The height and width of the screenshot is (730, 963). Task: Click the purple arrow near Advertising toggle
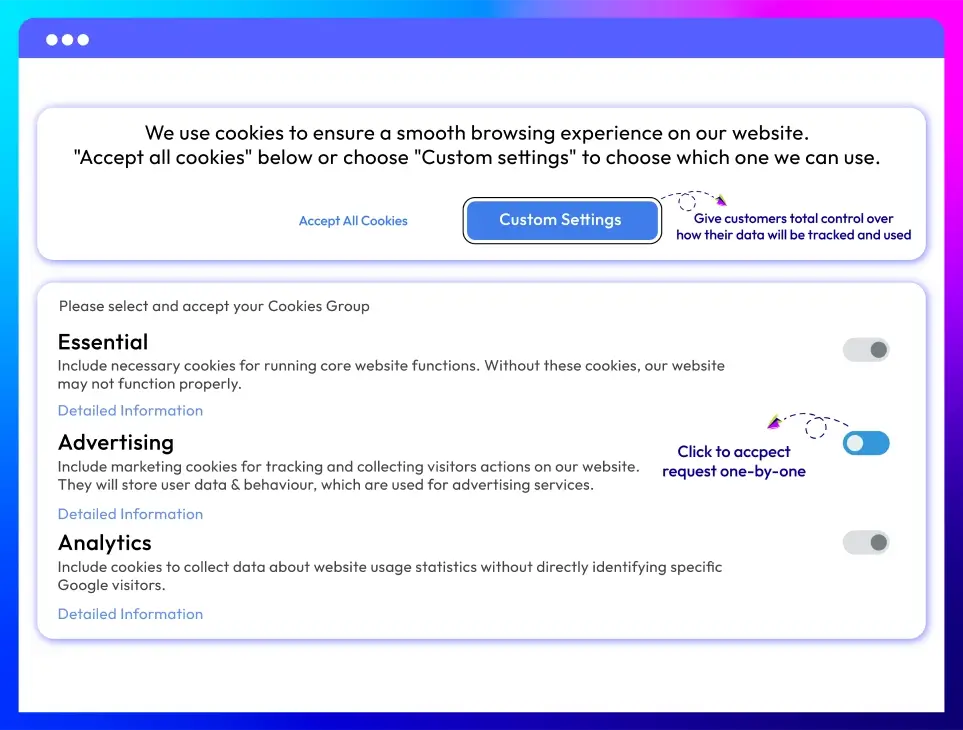[x=774, y=422]
